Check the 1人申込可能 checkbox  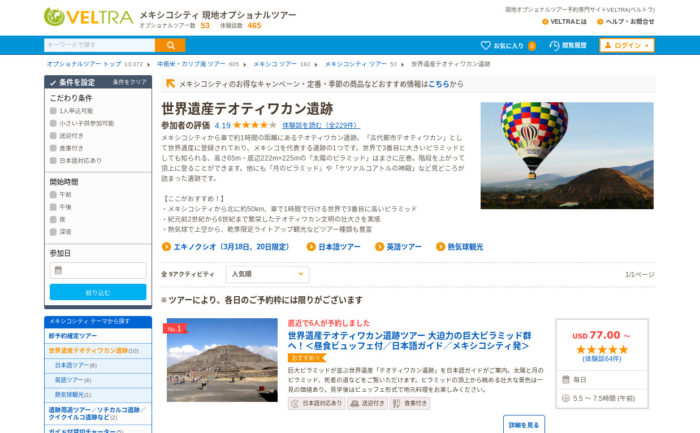53,110
